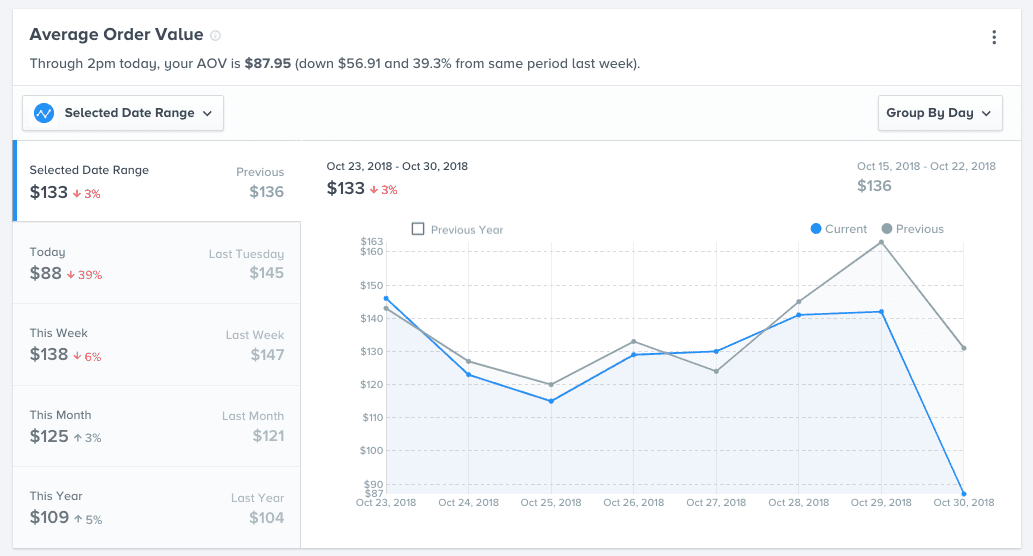The height and width of the screenshot is (556, 1033).
Task: Click the Oct 23, 2018 axis label
Action: click(x=386, y=503)
